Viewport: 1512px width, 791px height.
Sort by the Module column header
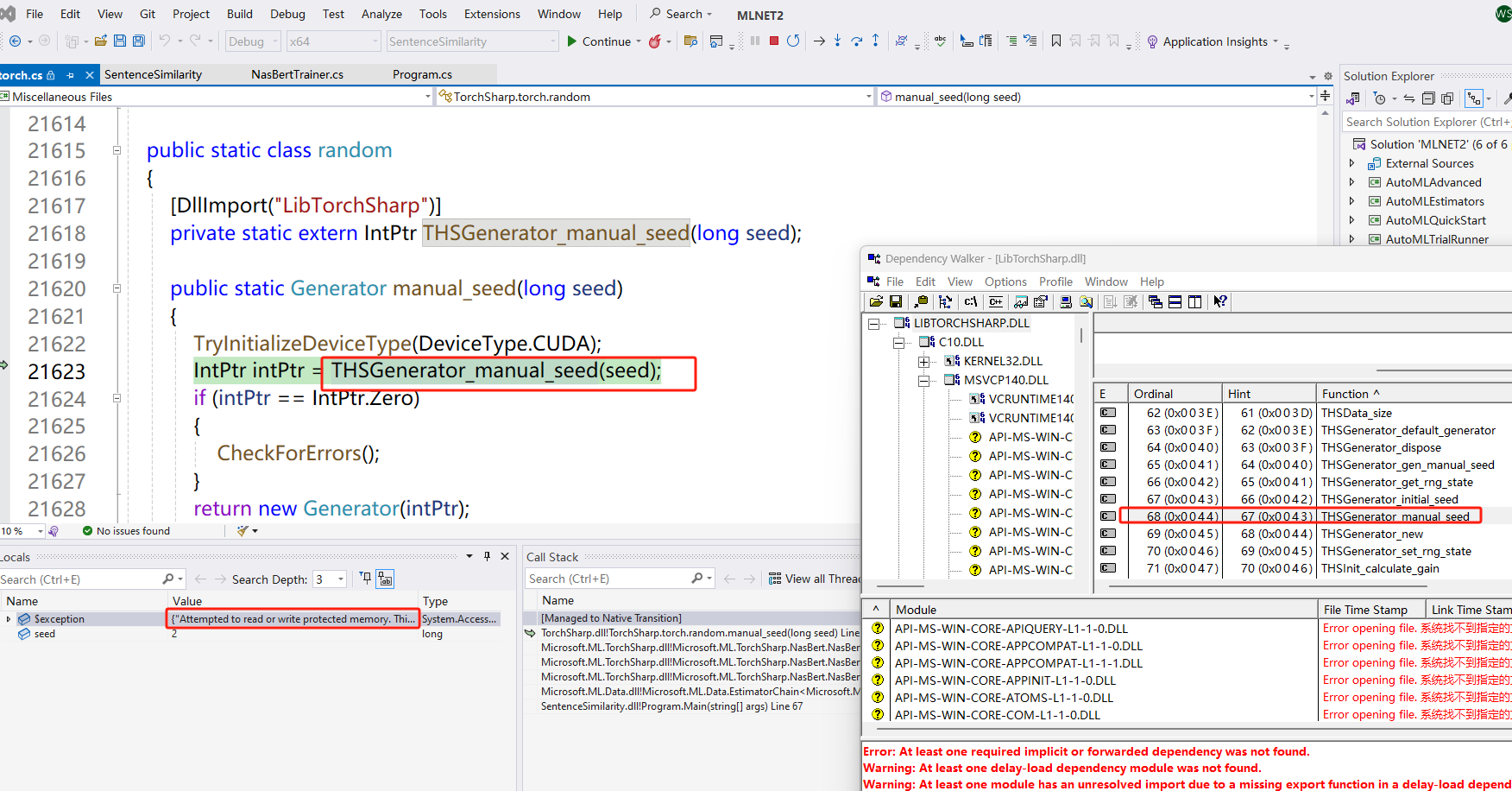coord(1102,610)
